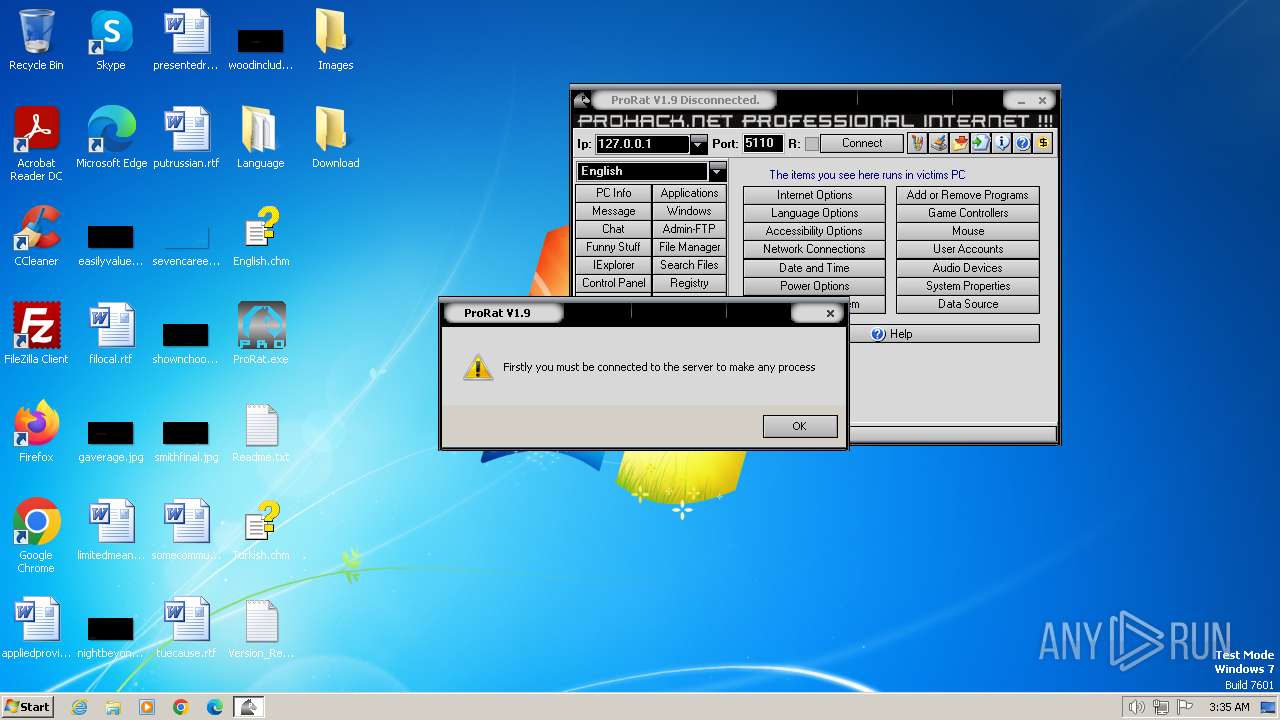This screenshot has width=1280, height=720.
Task: Select Funny Stuff menu button
Action: point(613,247)
